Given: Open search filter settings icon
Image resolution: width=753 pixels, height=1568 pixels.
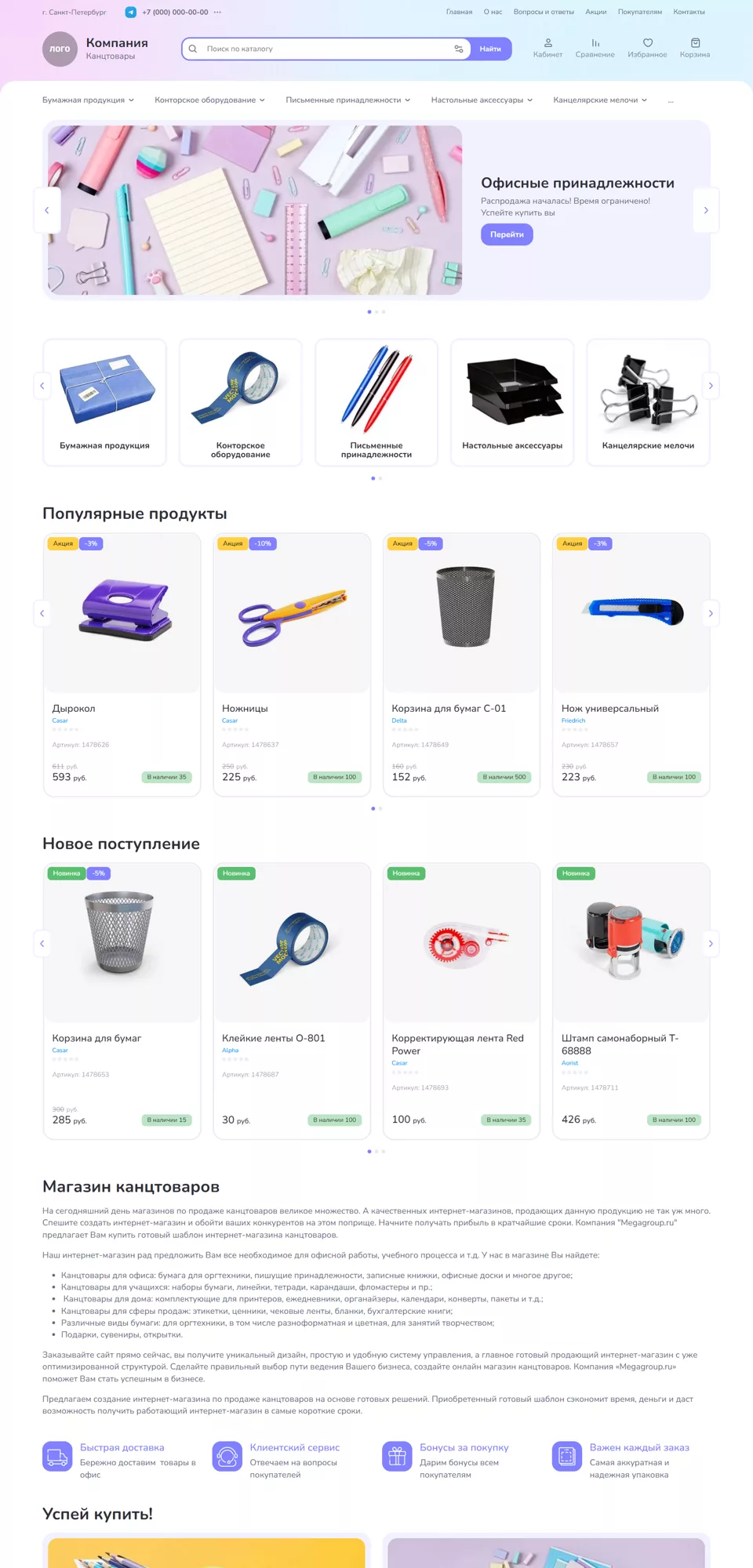Looking at the screenshot, I should [x=459, y=49].
